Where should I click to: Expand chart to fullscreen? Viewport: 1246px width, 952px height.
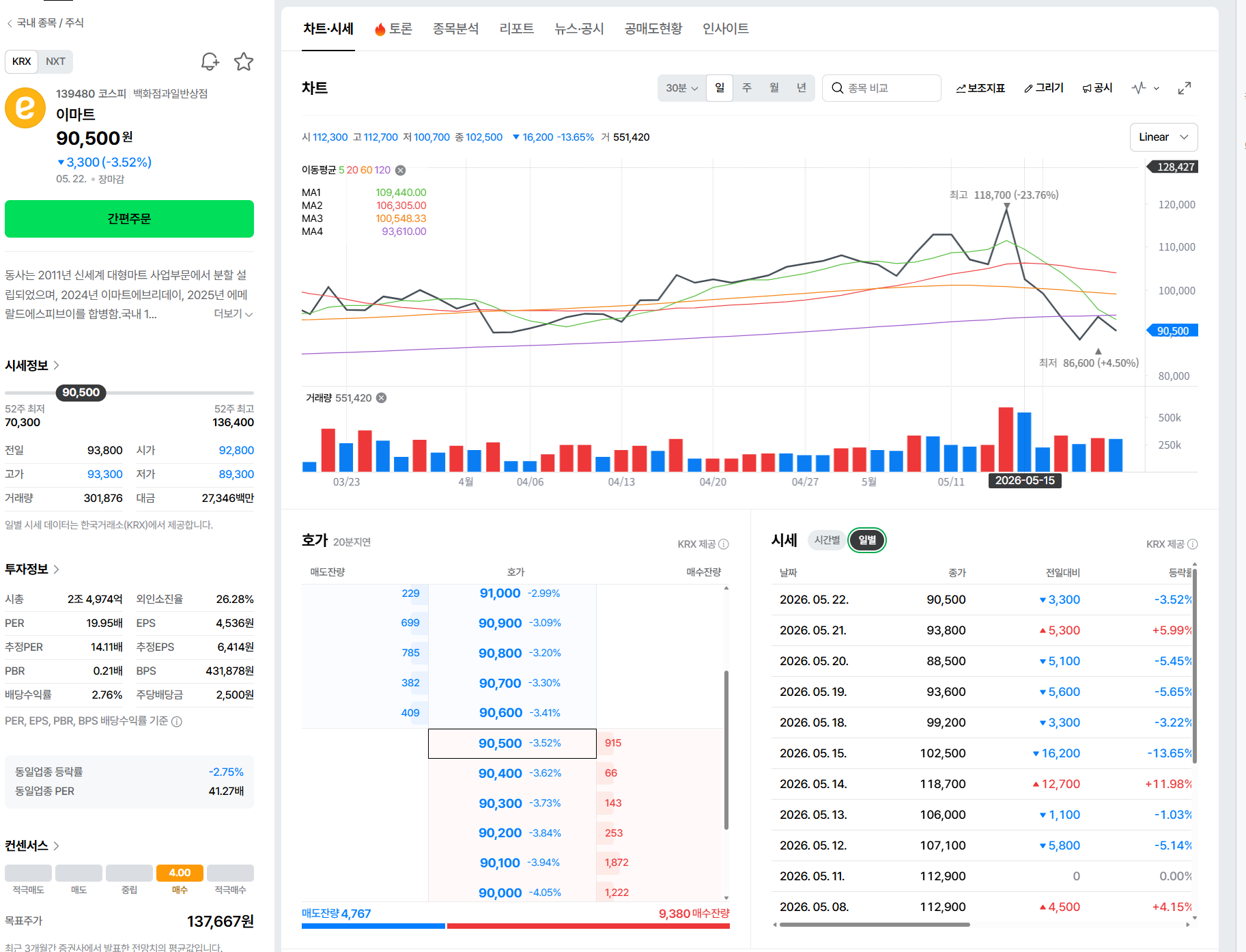click(1185, 88)
